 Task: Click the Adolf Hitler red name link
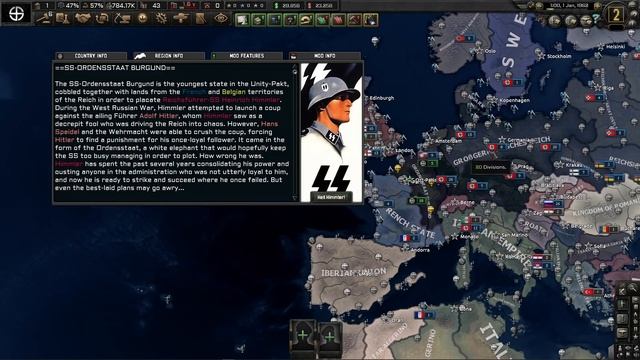pos(158,116)
